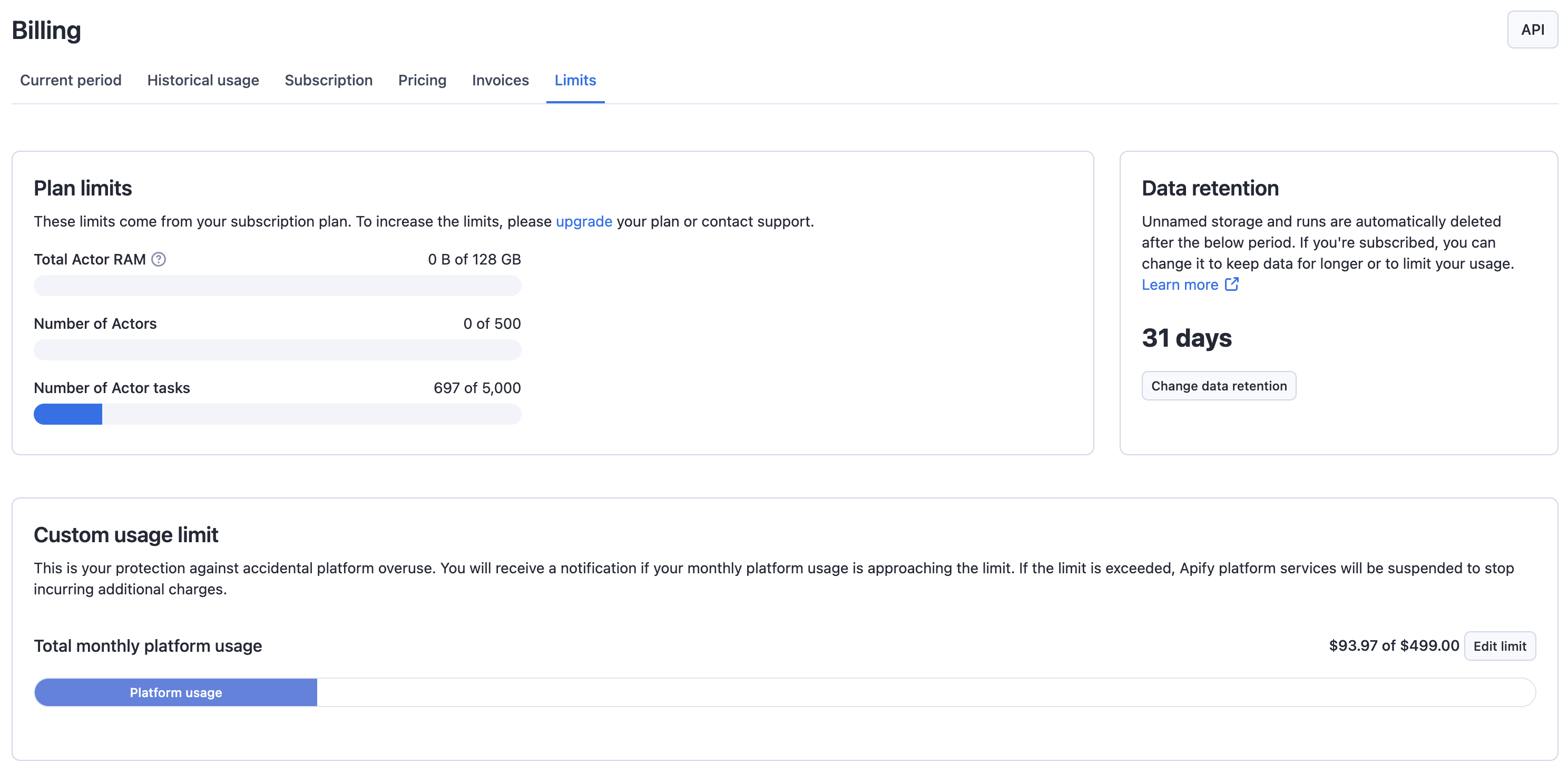This screenshot has height=783, width=1568.
Task: Open the Pricing tab
Action: pyautogui.click(x=422, y=80)
